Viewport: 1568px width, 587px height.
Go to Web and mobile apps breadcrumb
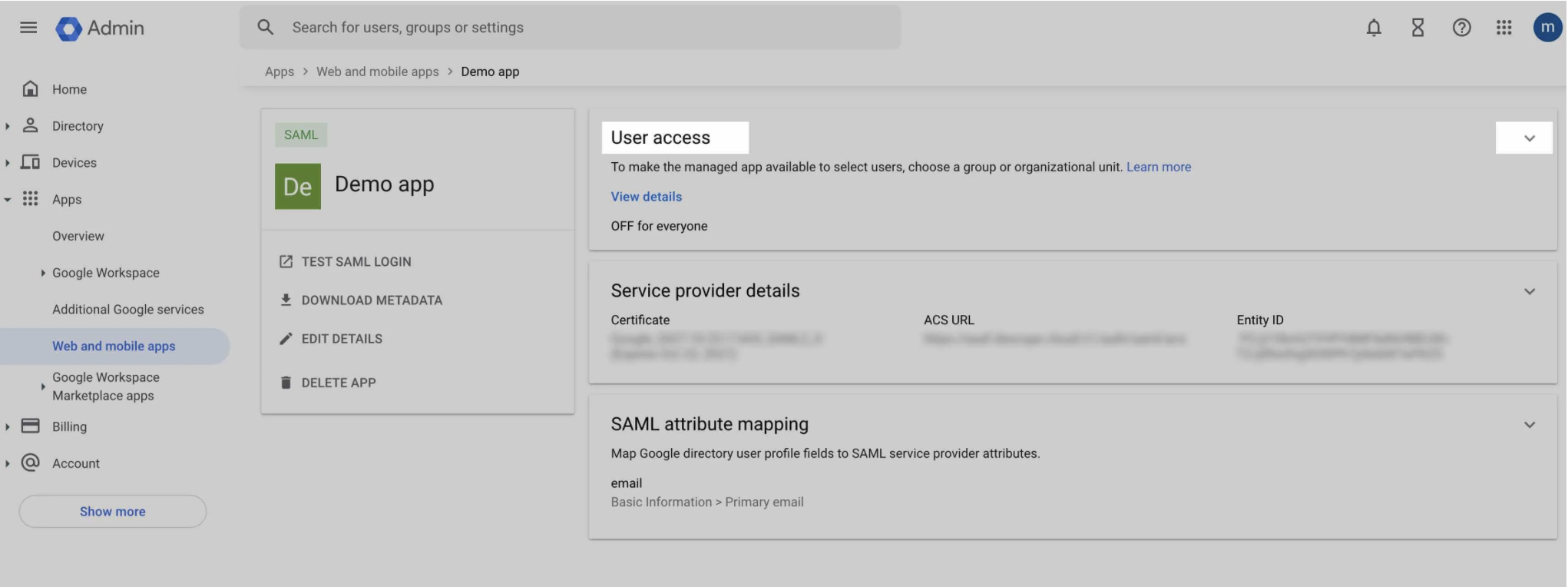click(378, 71)
